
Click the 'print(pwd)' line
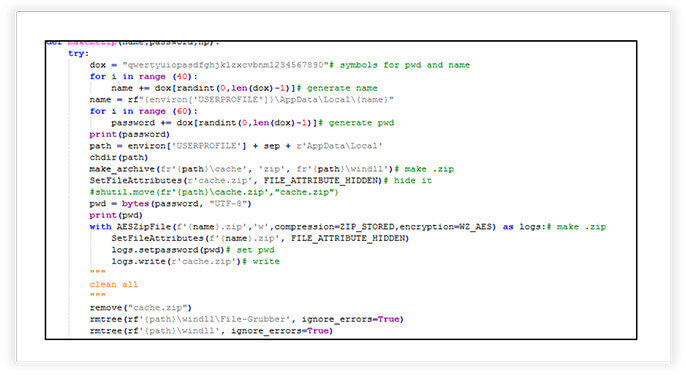[x=116, y=215]
